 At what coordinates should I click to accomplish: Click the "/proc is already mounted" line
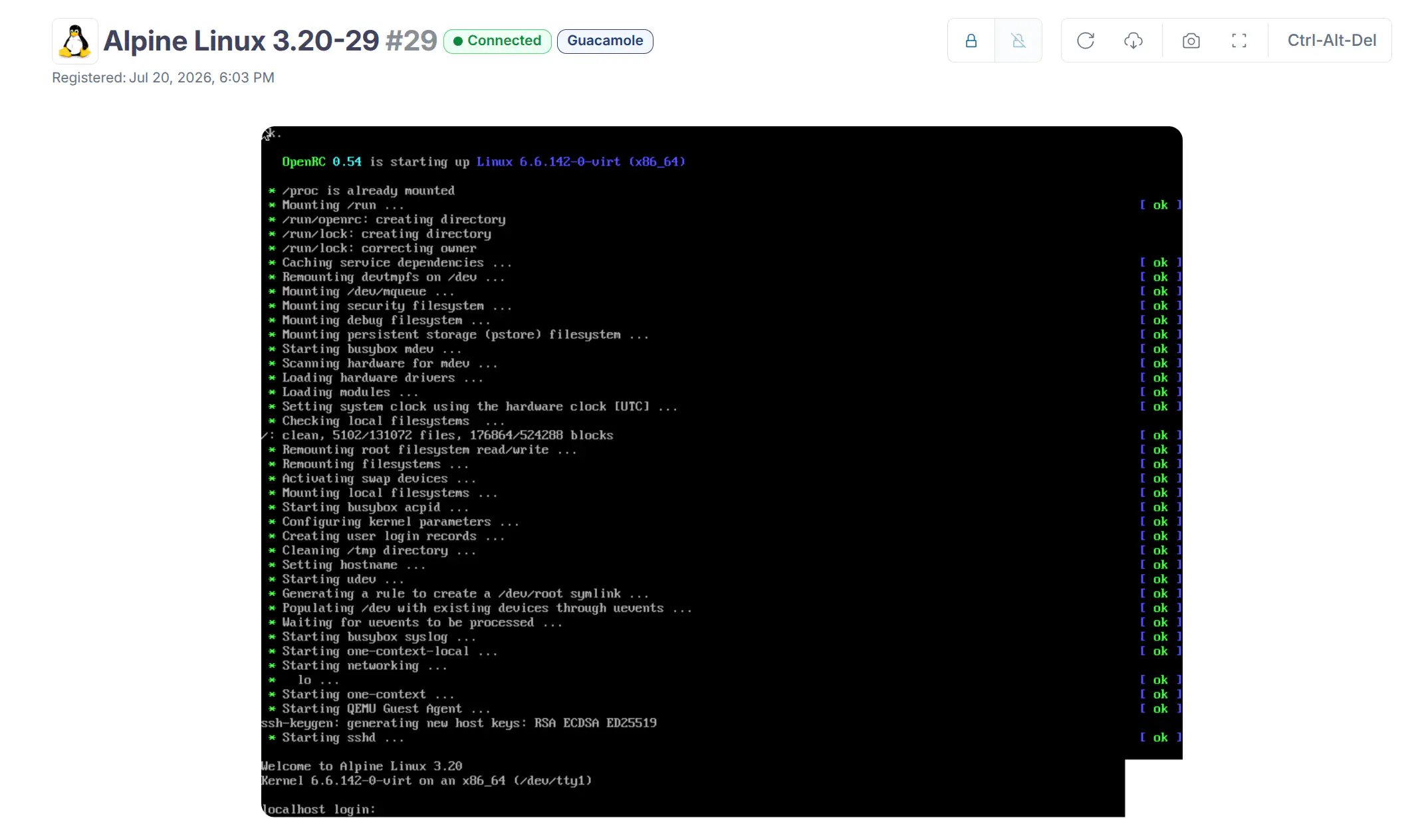pyautogui.click(x=368, y=191)
